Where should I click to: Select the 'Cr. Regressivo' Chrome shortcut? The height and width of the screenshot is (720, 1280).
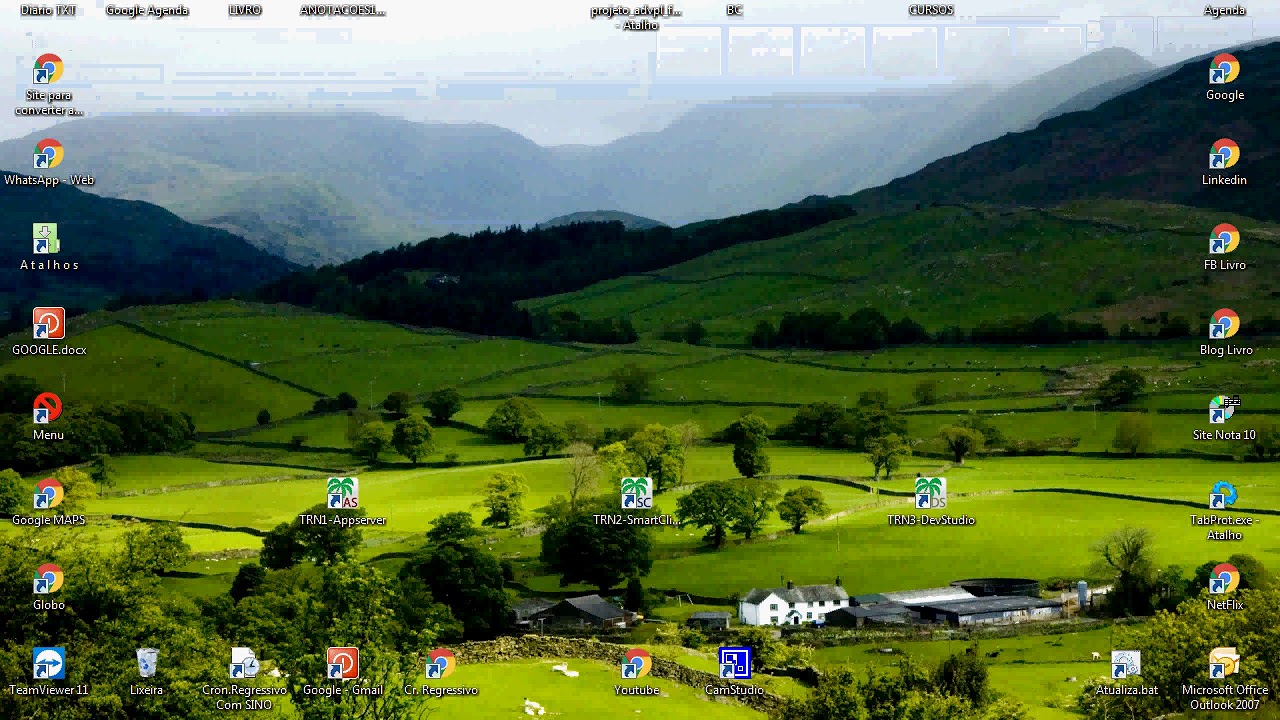[440, 666]
